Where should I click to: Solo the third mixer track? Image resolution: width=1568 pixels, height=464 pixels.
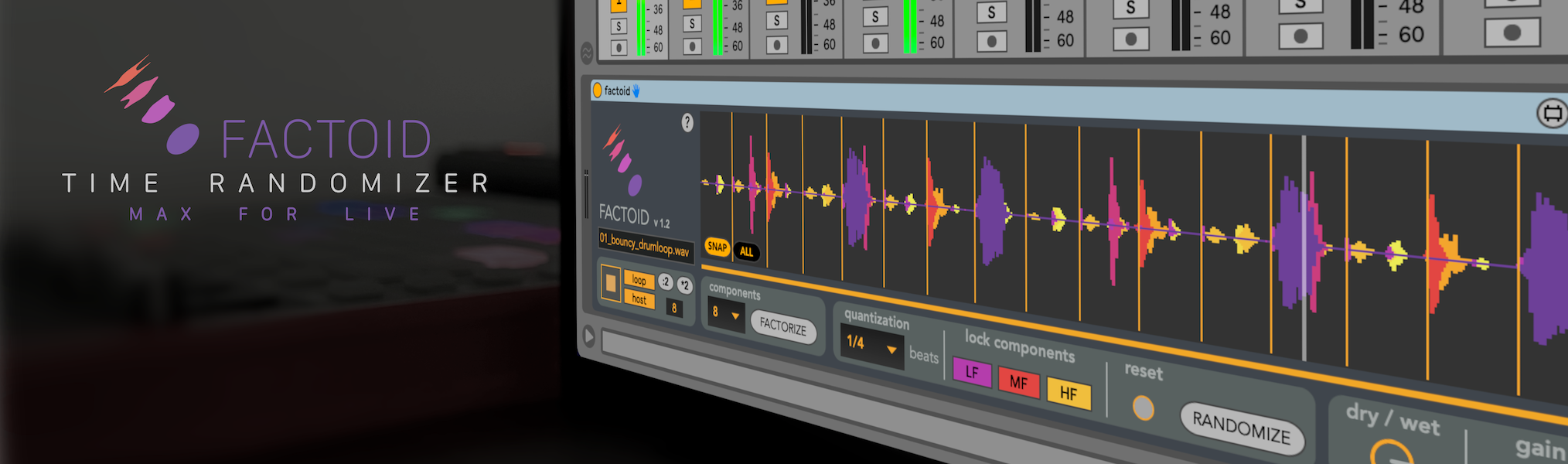pyautogui.click(x=776, y=21)
